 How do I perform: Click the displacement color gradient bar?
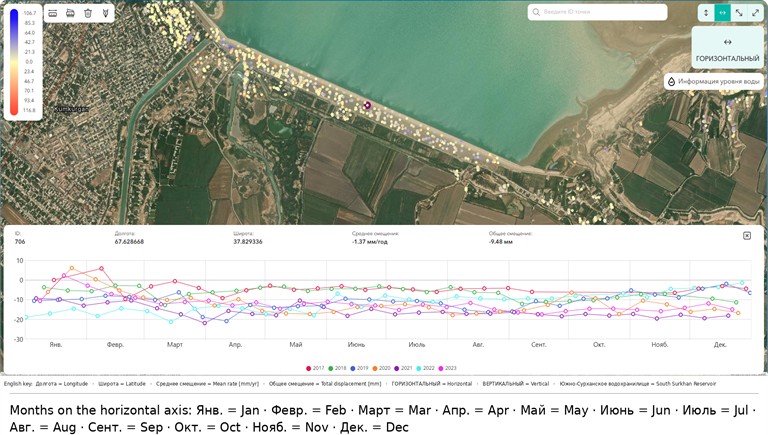pos(14,61)
